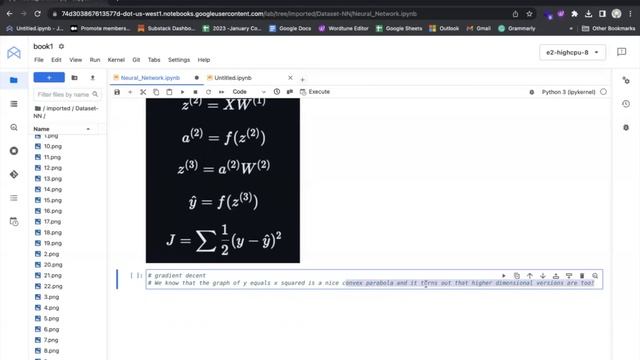Run this cell from the cell toolbar

pyautogui.click(x=504, y=276)
